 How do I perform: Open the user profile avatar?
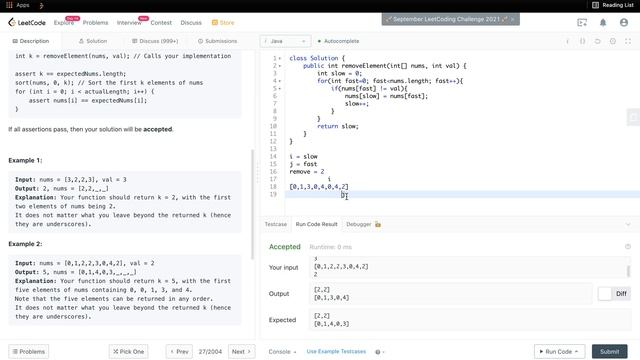(624, 22)
